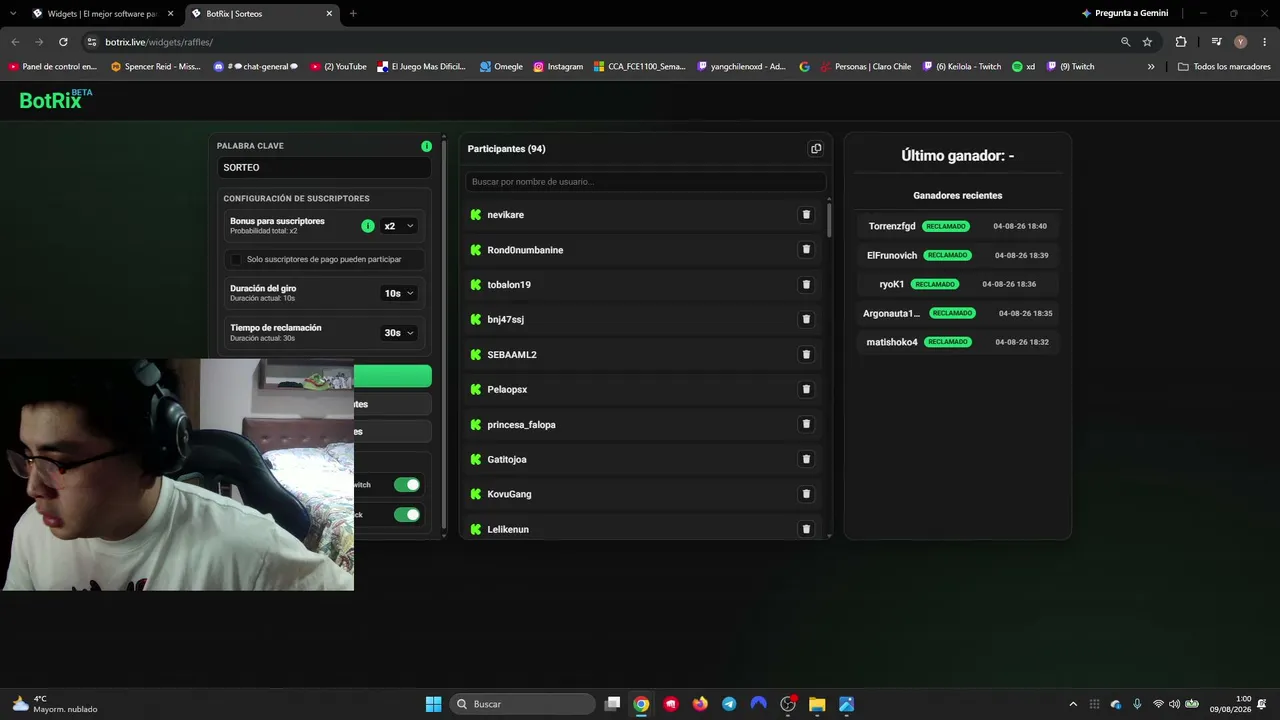Select BotRix Sorteos tab
The height and width of the screenshot is (720, 1280).
coord(260,14)
